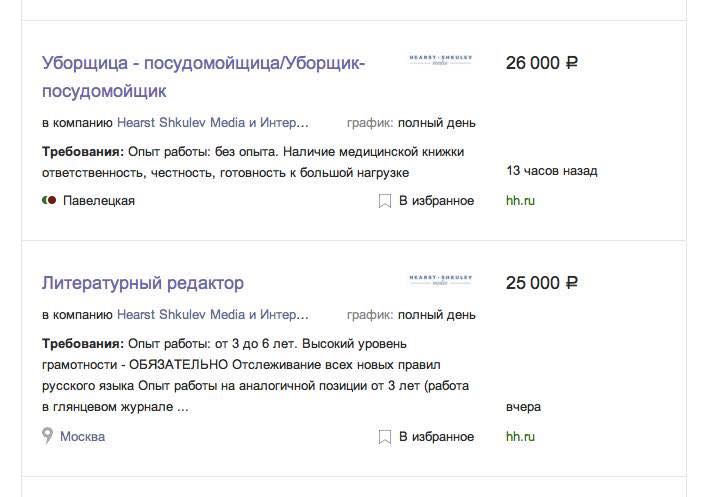
Task: Open the company link in the editor vacancy
Action: [x=213, y=314]
